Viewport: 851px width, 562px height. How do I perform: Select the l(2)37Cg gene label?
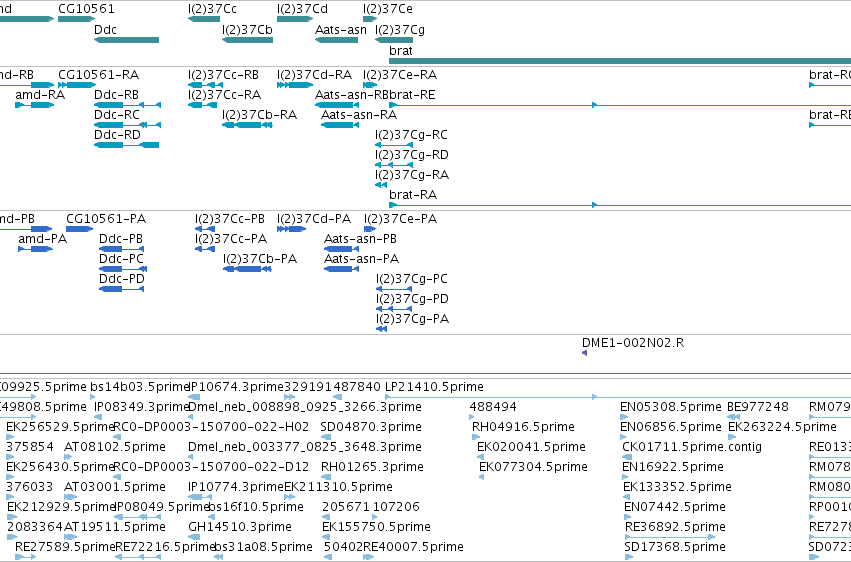tap(400, 29)
